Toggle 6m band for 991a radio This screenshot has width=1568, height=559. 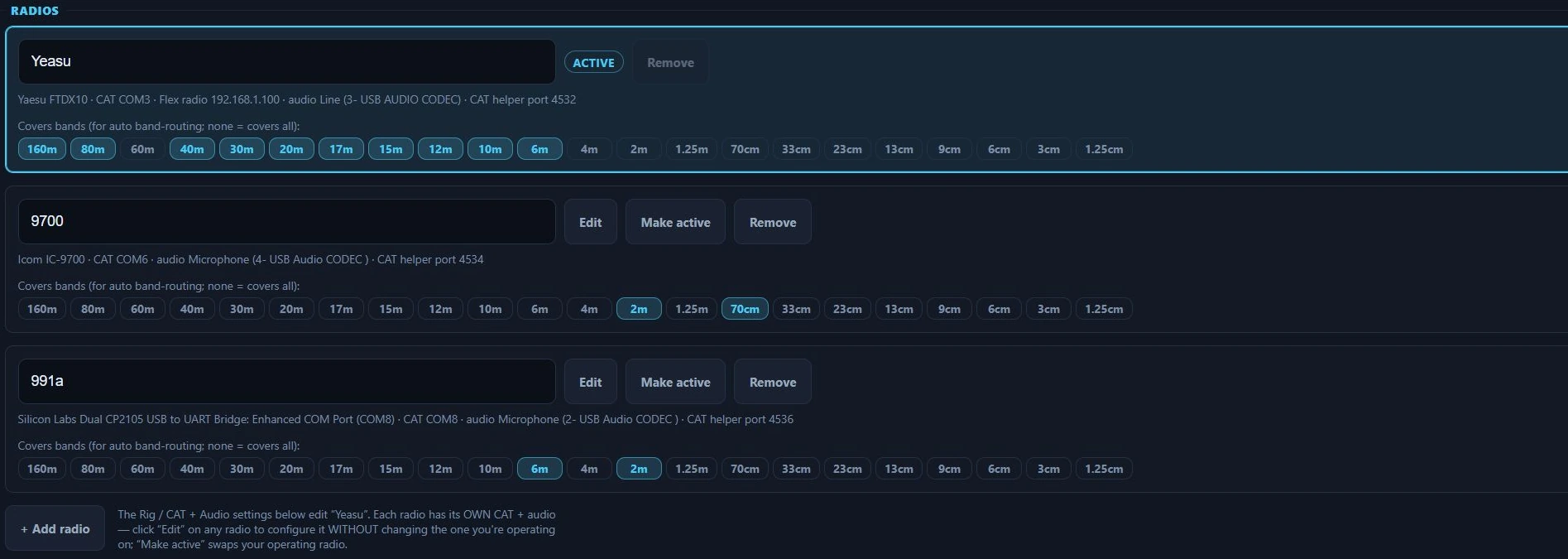coord(539,469)
